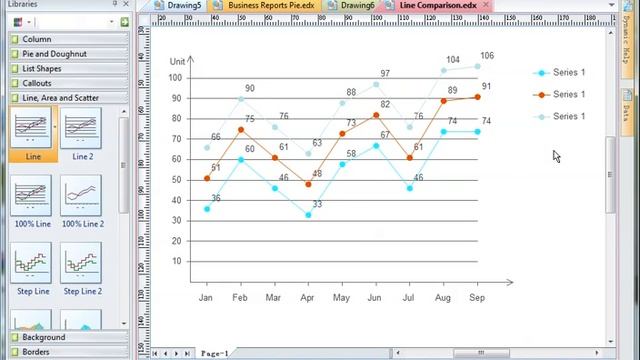This screenshot has height=360, width=640.
Task: Click the horizontal scrollbar thumb
Action: [x=481, y=353]
